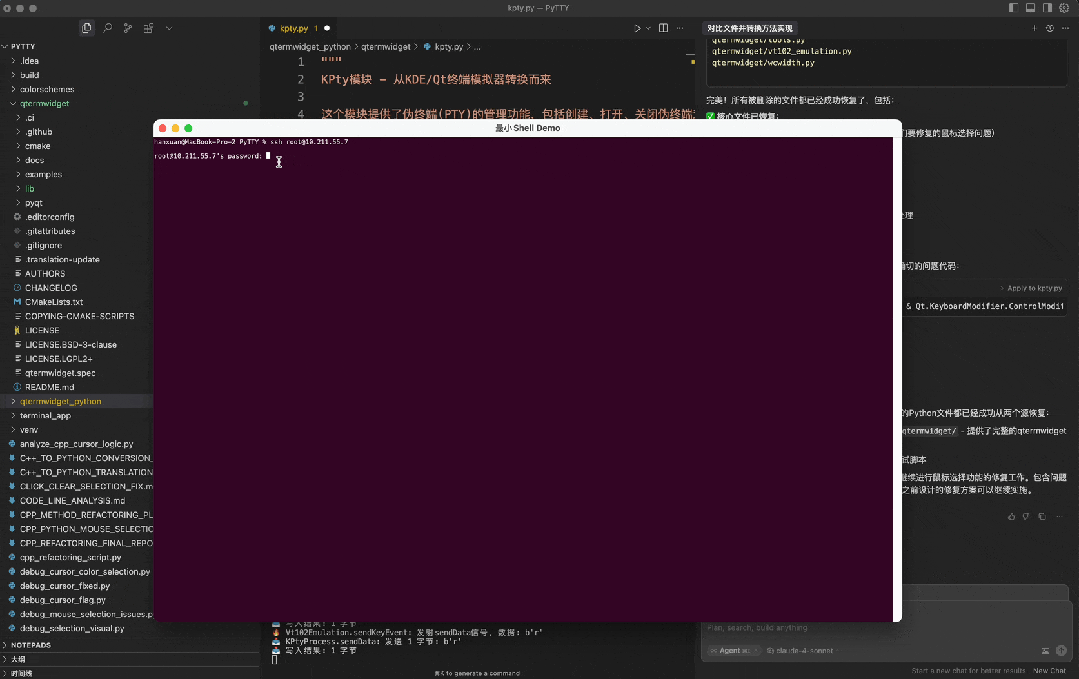Toggle the AI pane layout icon

click(x=1047, y=8)
